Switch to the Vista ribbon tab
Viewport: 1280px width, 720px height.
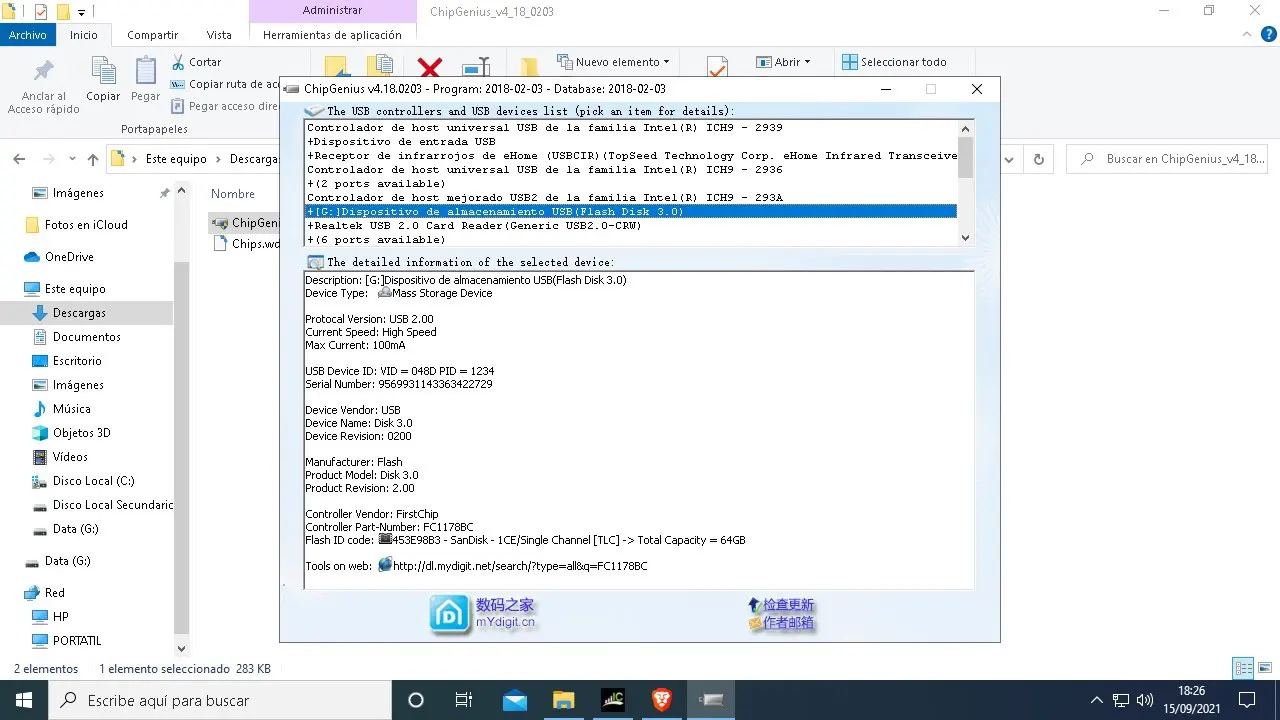(219, 35)
